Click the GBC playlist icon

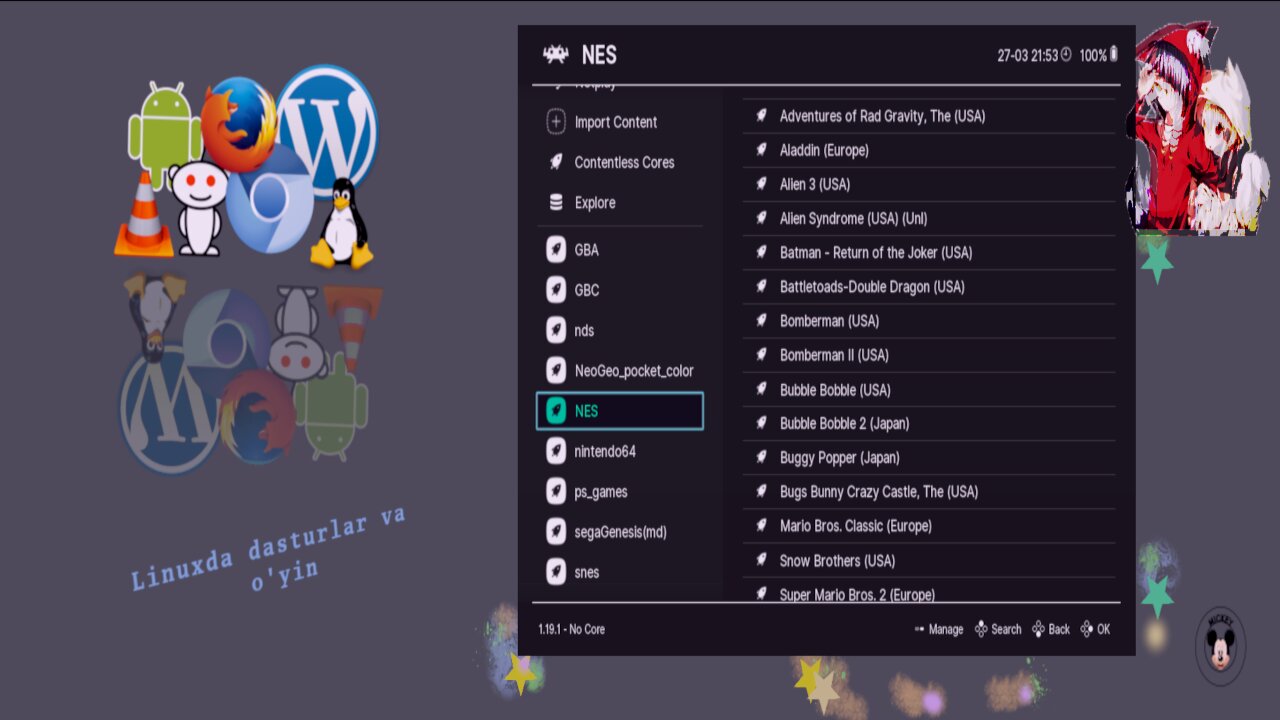(556, 290)
